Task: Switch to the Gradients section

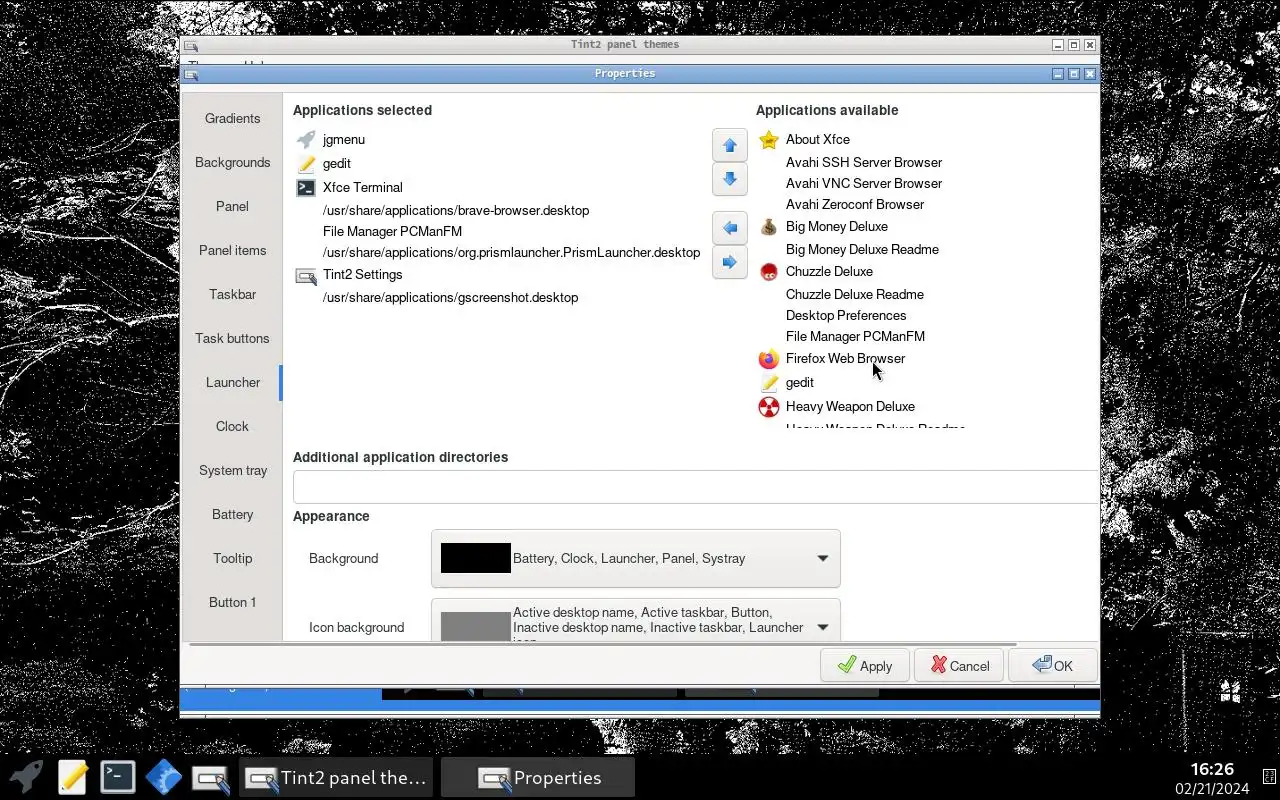Action: tap(232, 119)
